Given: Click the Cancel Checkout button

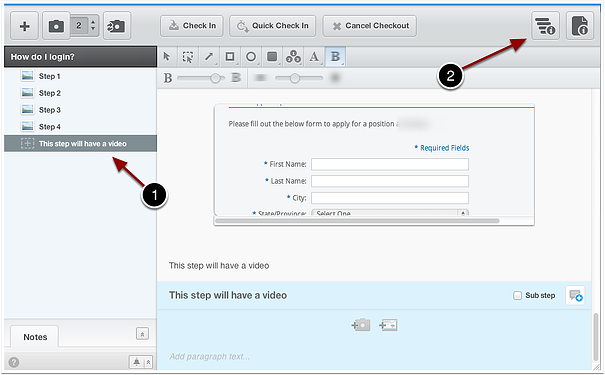Looking at the screenshot, I should coord(370,26).
